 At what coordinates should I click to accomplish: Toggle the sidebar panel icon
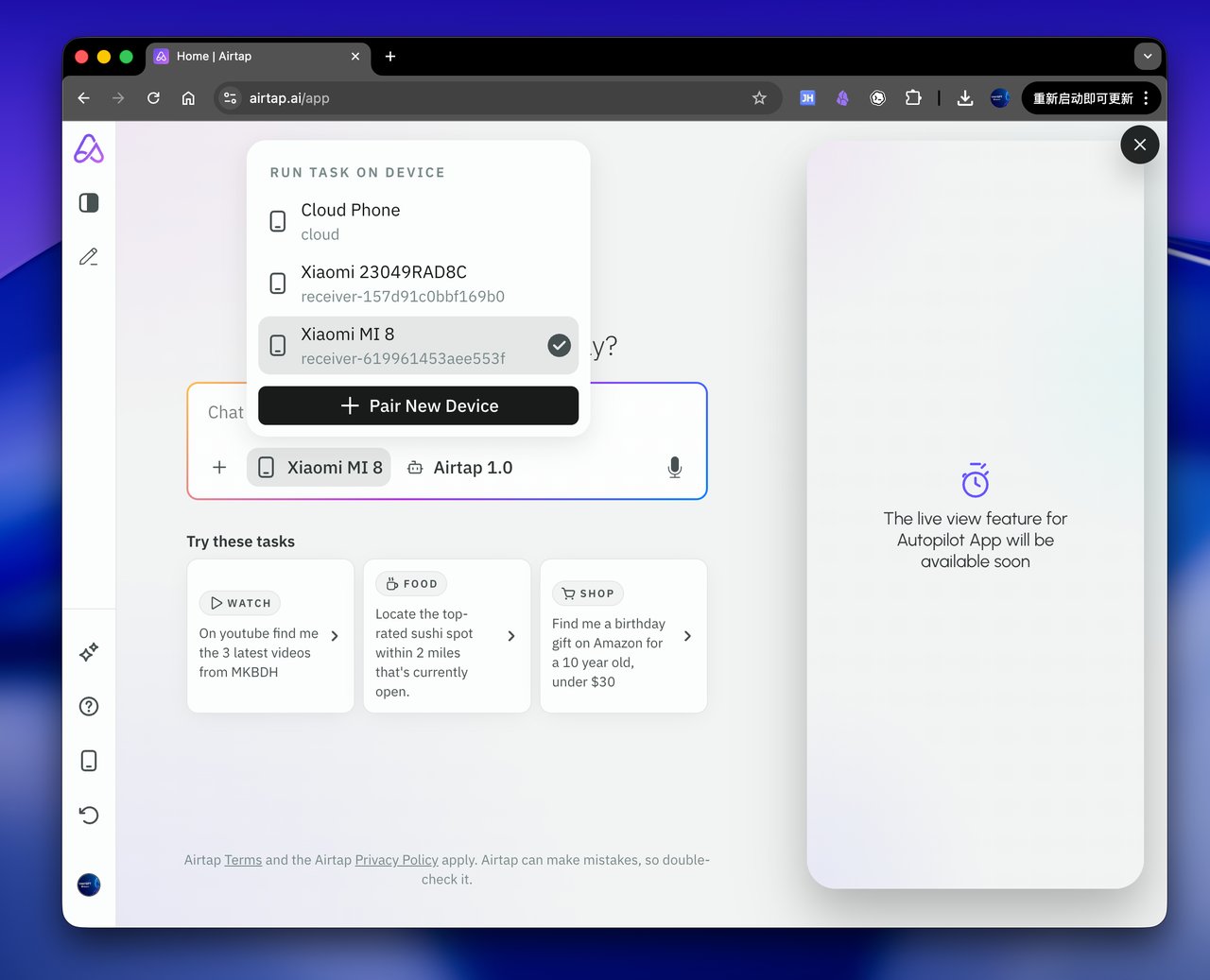tap(89, 202)
